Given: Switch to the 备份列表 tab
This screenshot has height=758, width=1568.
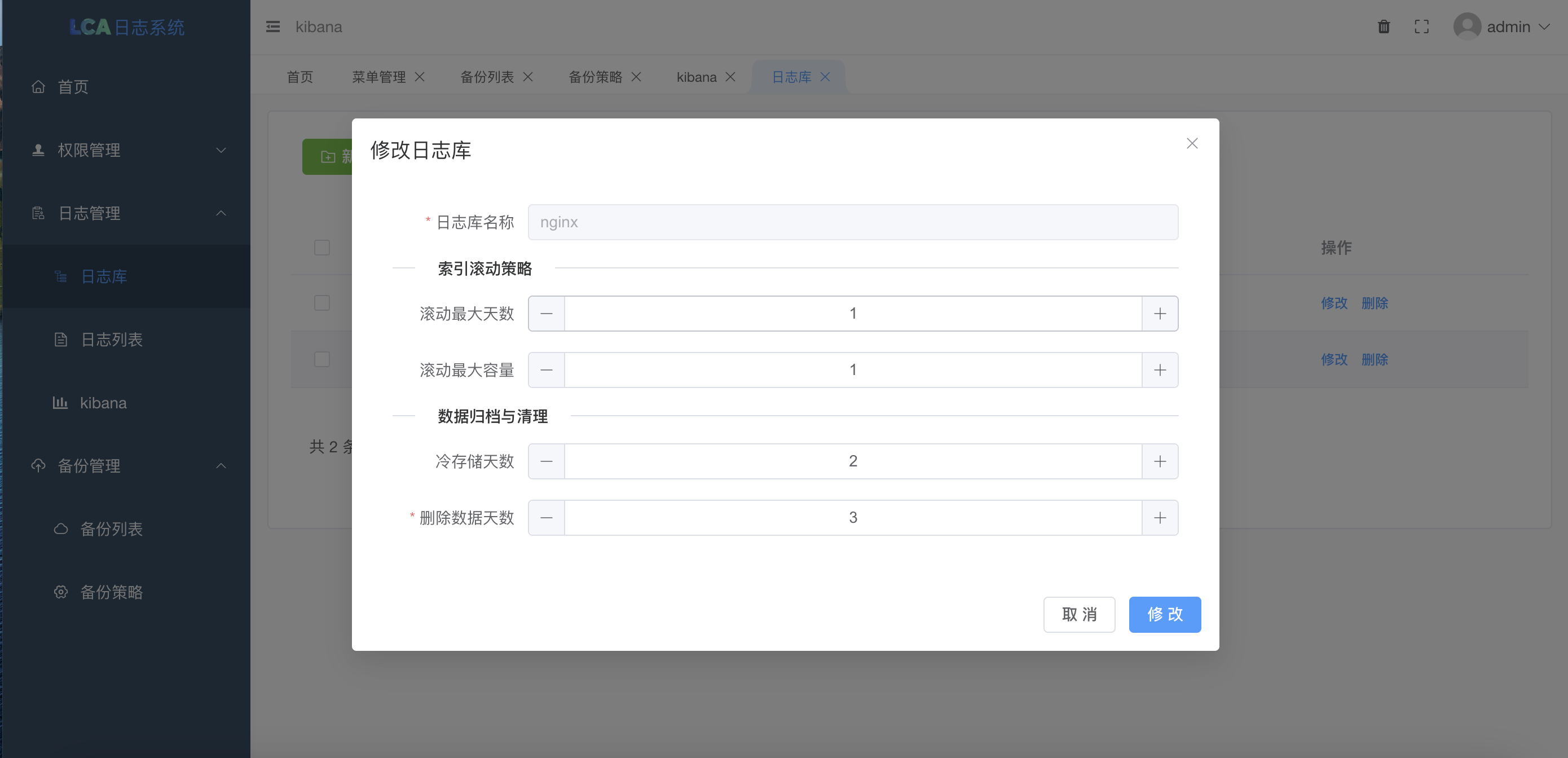Looking at the screenshot, I should (x=486, y=77).
